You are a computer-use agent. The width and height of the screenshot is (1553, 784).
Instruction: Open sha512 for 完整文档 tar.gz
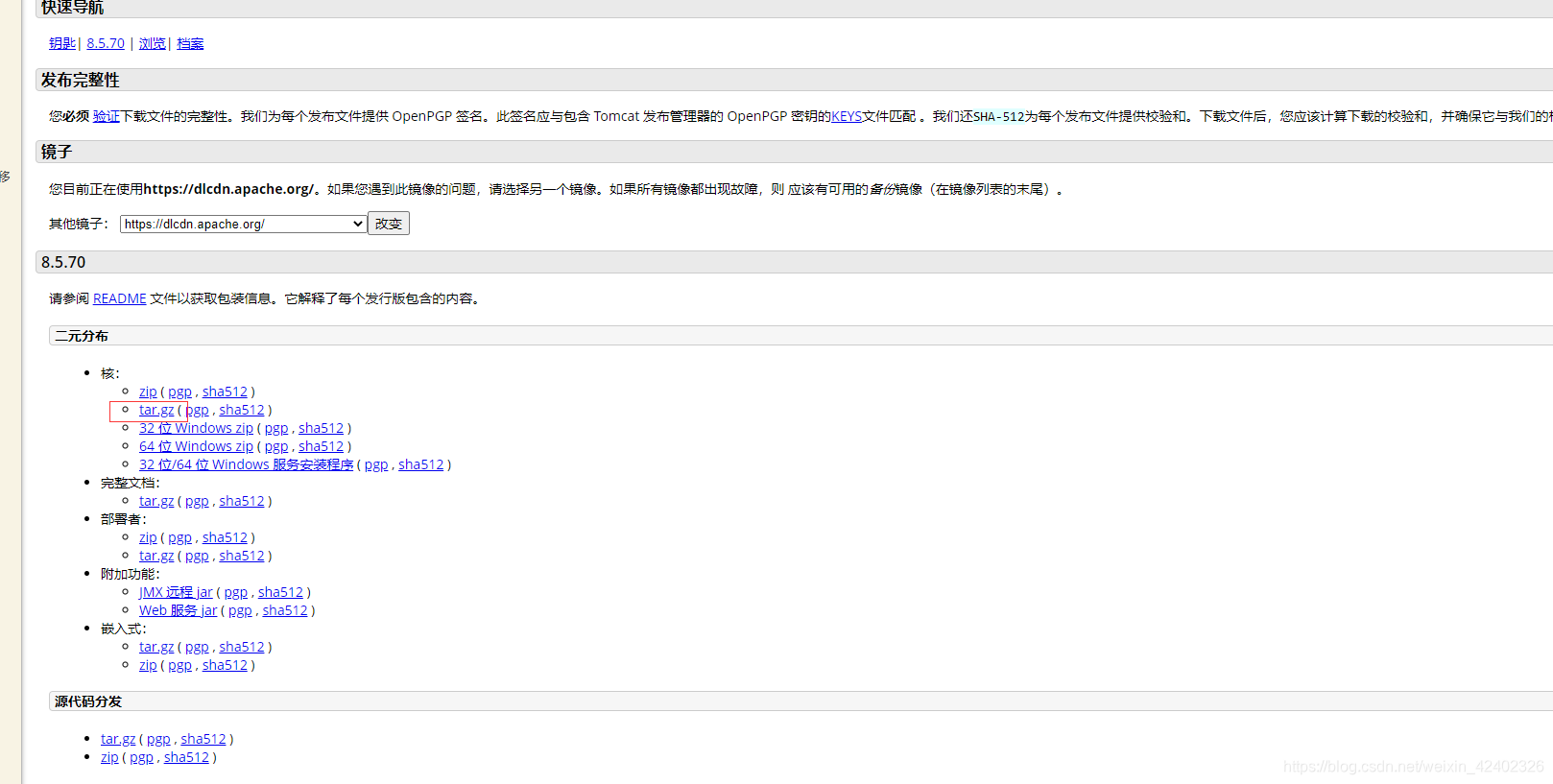pos(242,501)
